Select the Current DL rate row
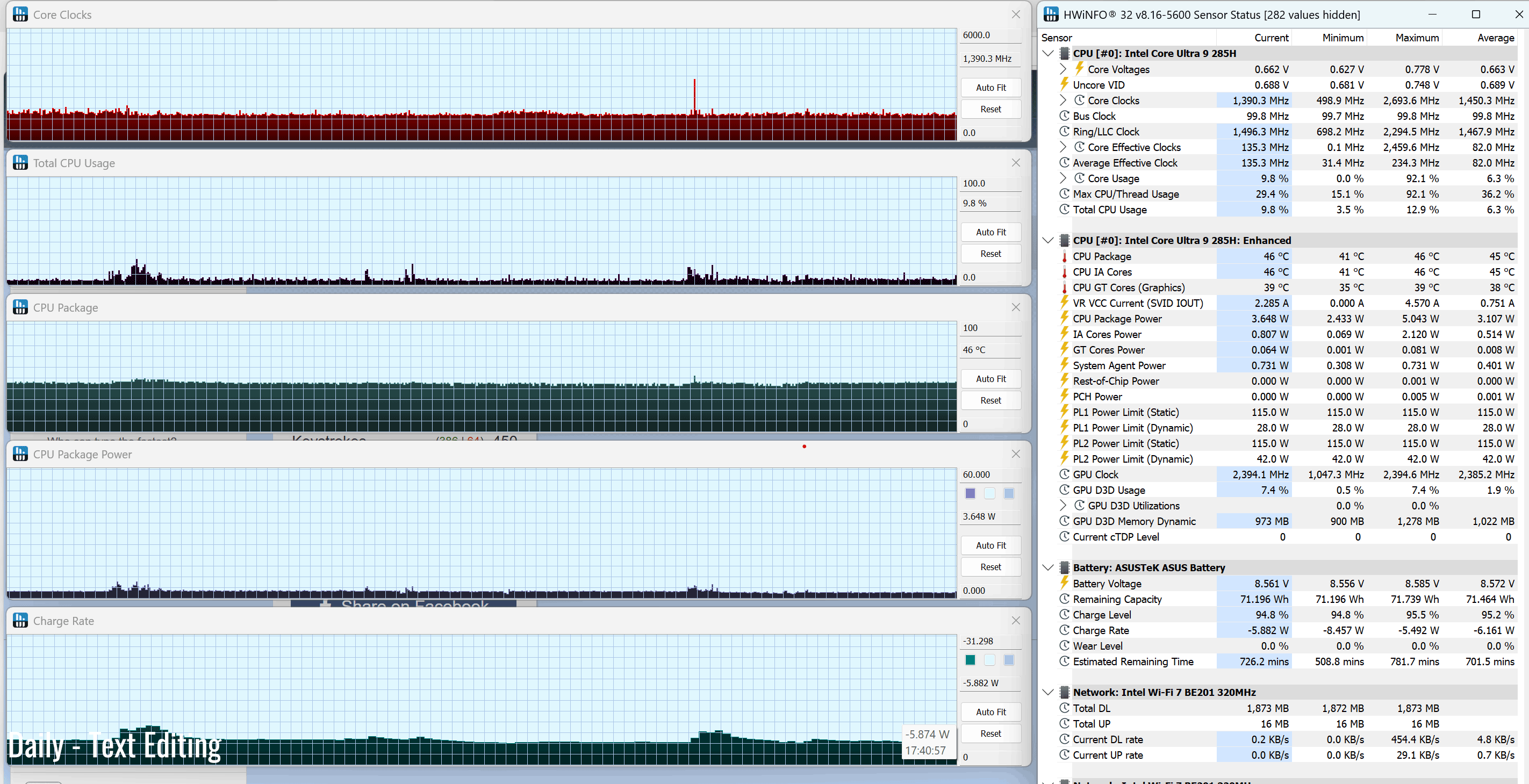This screenshot has width=1529, height=784. (x=1279, y=739)
